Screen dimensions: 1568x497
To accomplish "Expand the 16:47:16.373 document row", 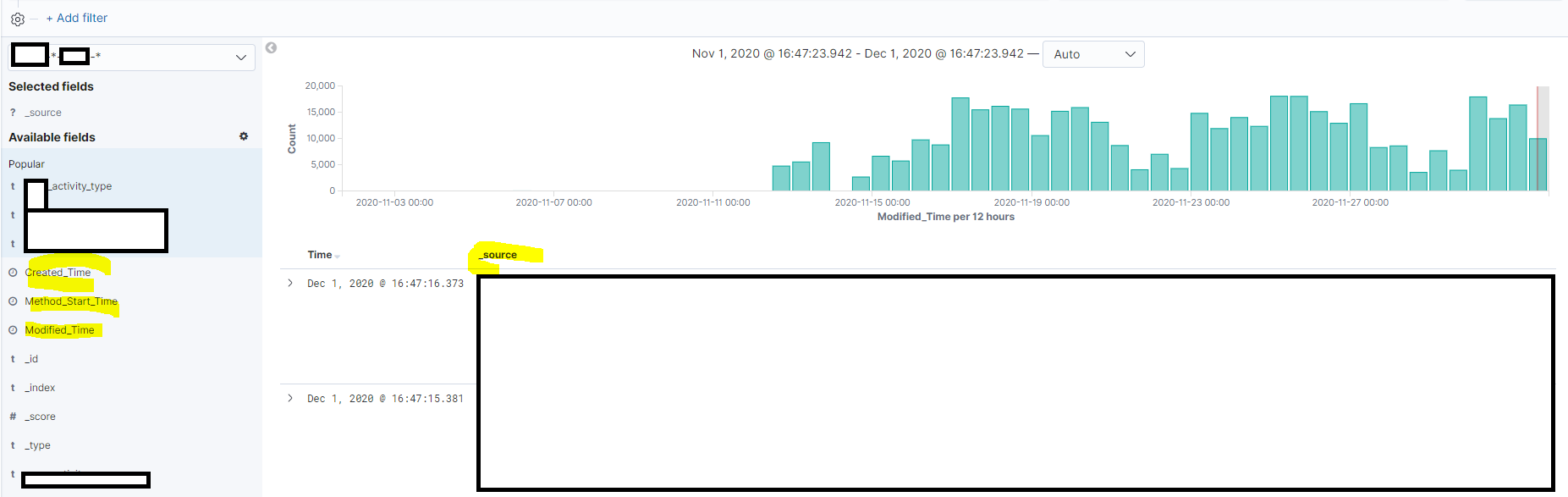I will coord(290,284).
